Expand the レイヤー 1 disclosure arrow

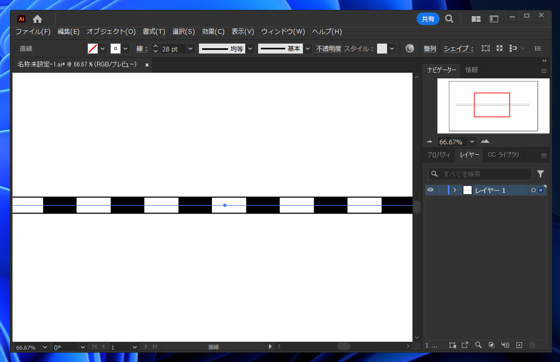point(455,190)
